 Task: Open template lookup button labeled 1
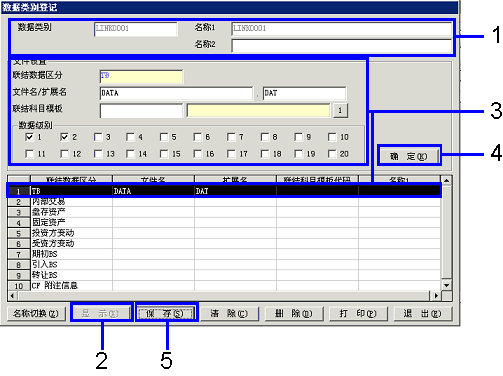coord(340,110)
